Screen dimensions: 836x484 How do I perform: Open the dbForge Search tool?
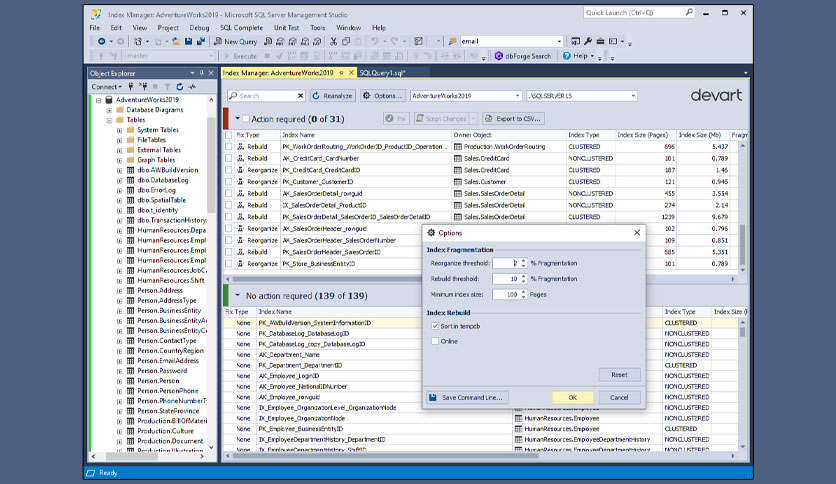pyautogui.click(x=523, y=55)
